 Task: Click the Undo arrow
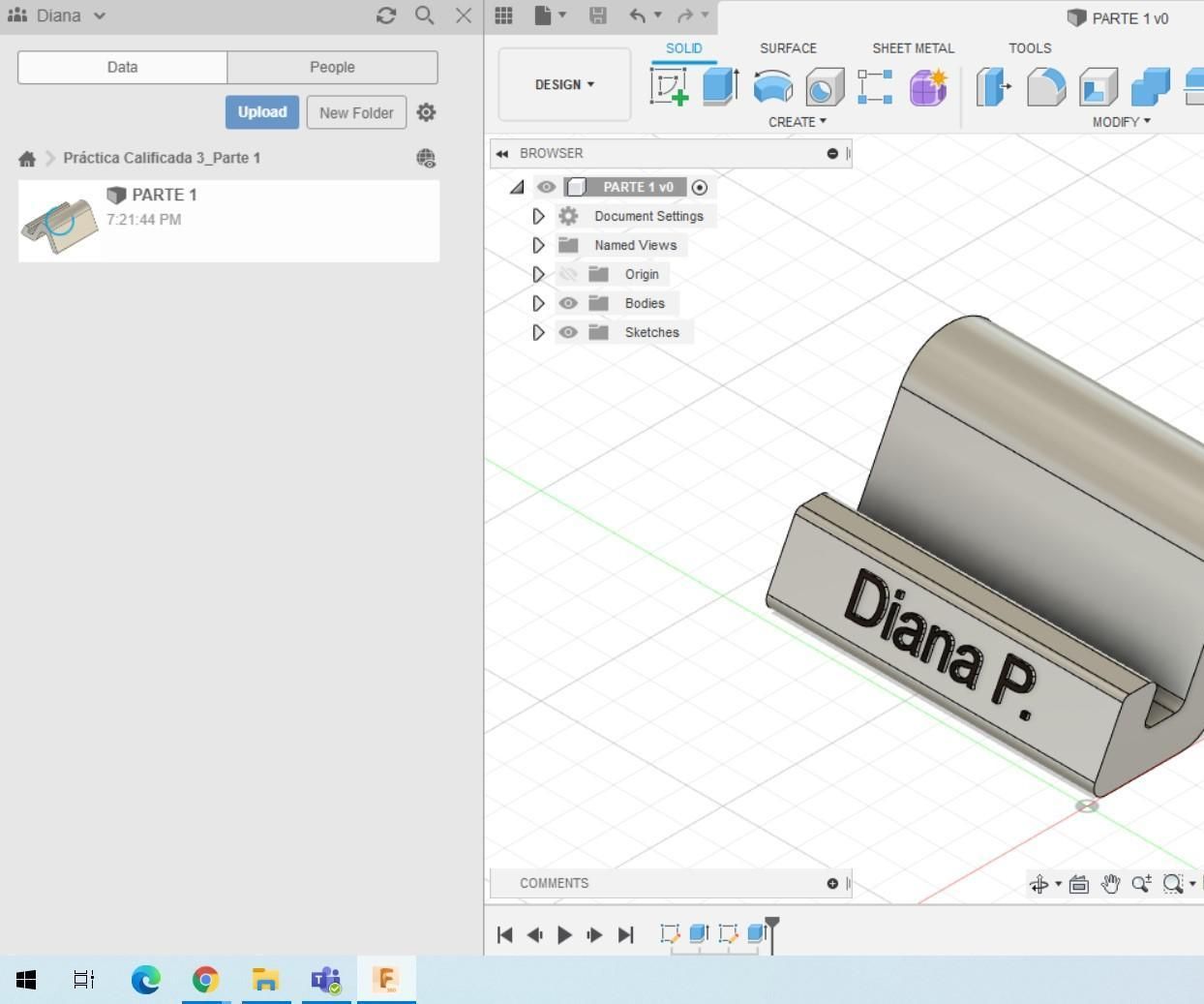[x=637, y=15]
